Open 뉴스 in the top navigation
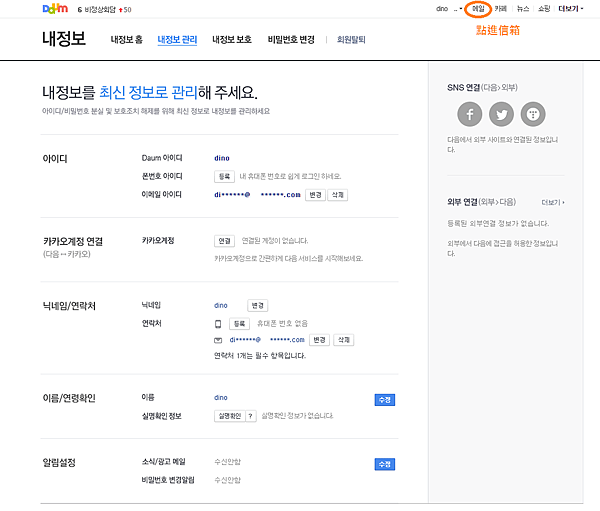Viewport: 600px width, 511px height. 523,9
